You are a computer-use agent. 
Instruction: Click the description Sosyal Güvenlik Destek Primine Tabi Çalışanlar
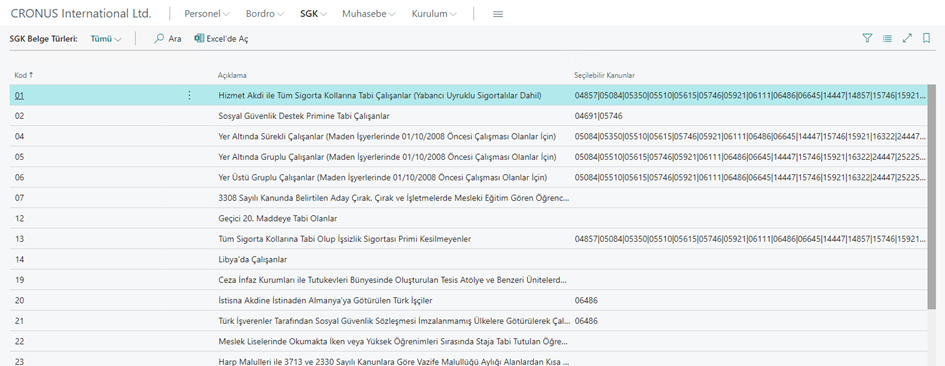pyautogui.click(x=304, y=116)
